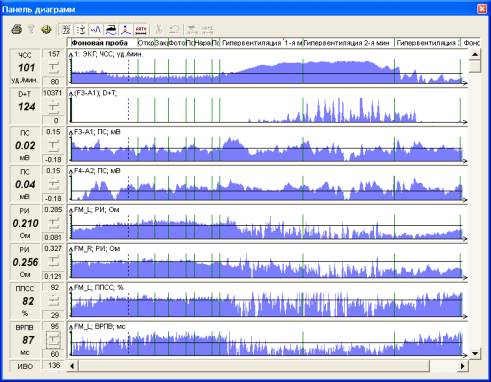Click the horizontal scrollbar right arrow
The width and height of the screenshot is (491, 382).
(462, 366)
